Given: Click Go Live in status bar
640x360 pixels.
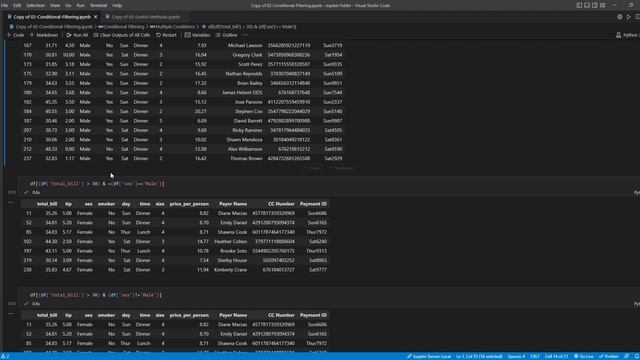Looking at the screenshot, I should click(584, 356).
